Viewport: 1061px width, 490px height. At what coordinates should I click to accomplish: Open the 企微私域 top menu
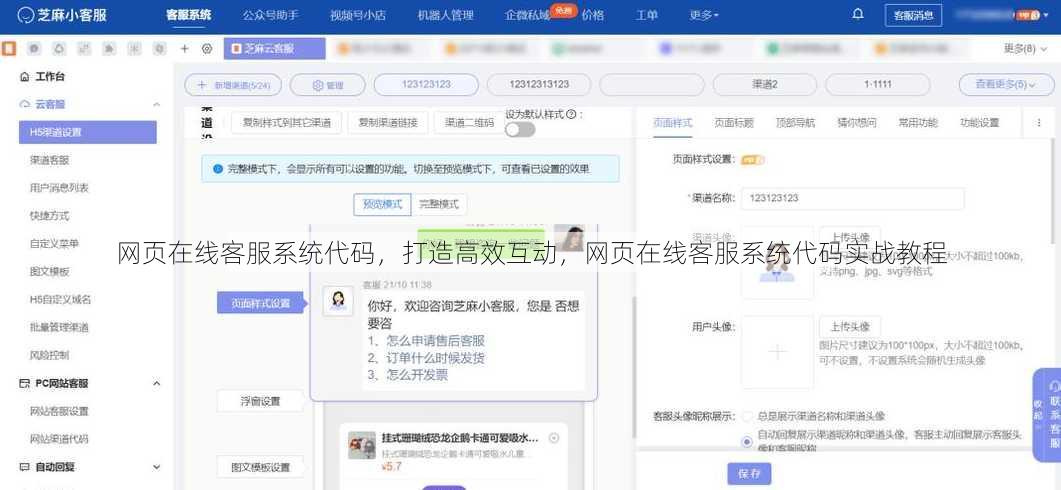[527, 15]
